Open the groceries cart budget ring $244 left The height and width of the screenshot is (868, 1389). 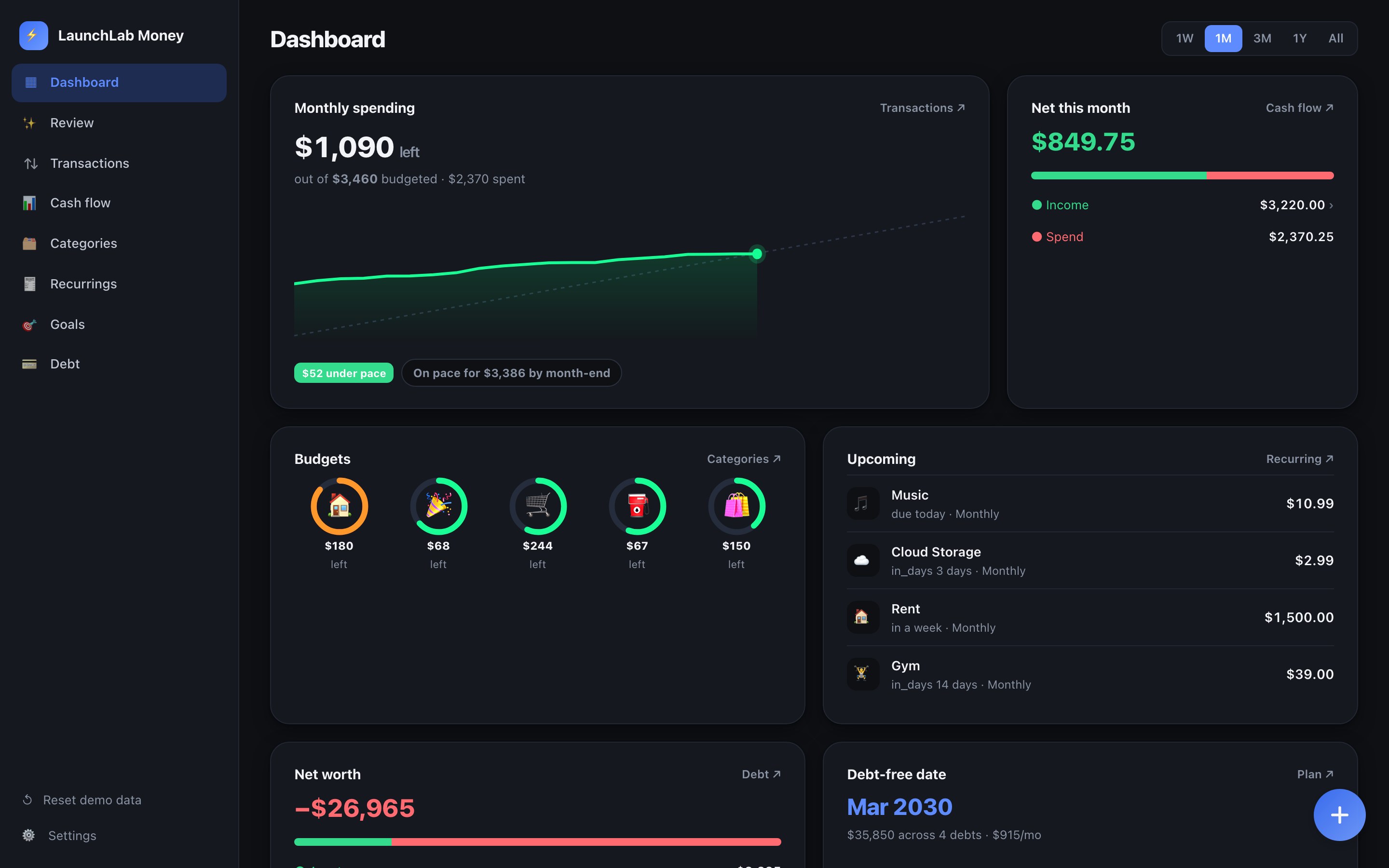[538, 506]
